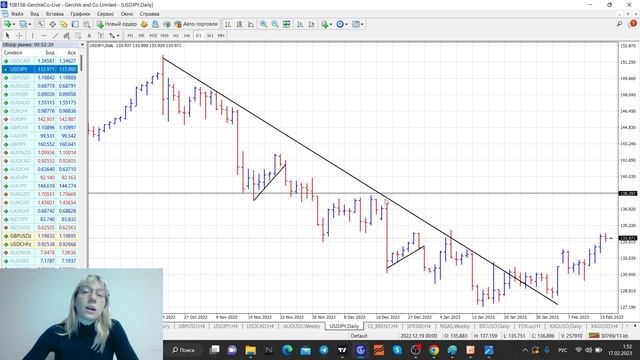Select the cursor arrow tool
Image resolution: width=640 pixels, height=360 pixels.
(x=7, y=36)
